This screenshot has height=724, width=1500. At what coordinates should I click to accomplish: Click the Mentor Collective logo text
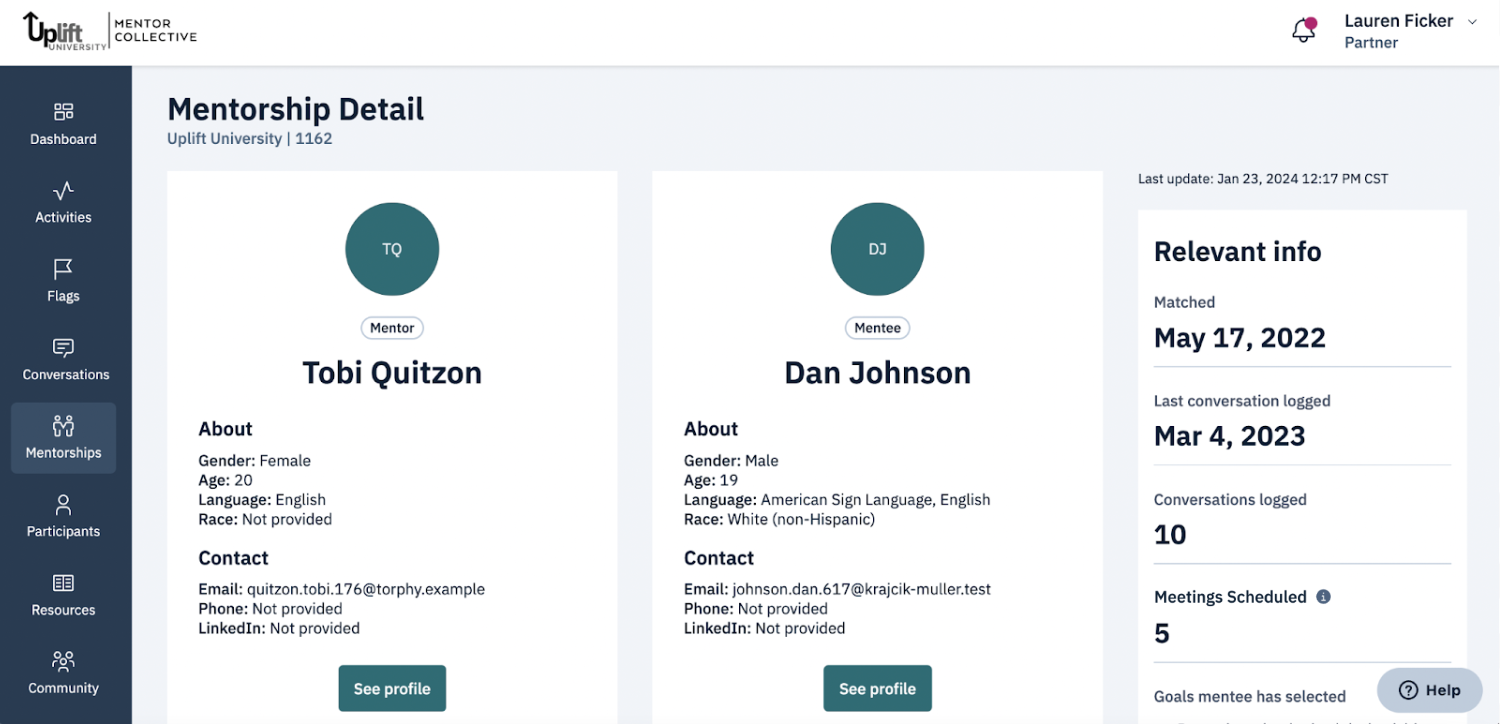(x=155, y=30)
